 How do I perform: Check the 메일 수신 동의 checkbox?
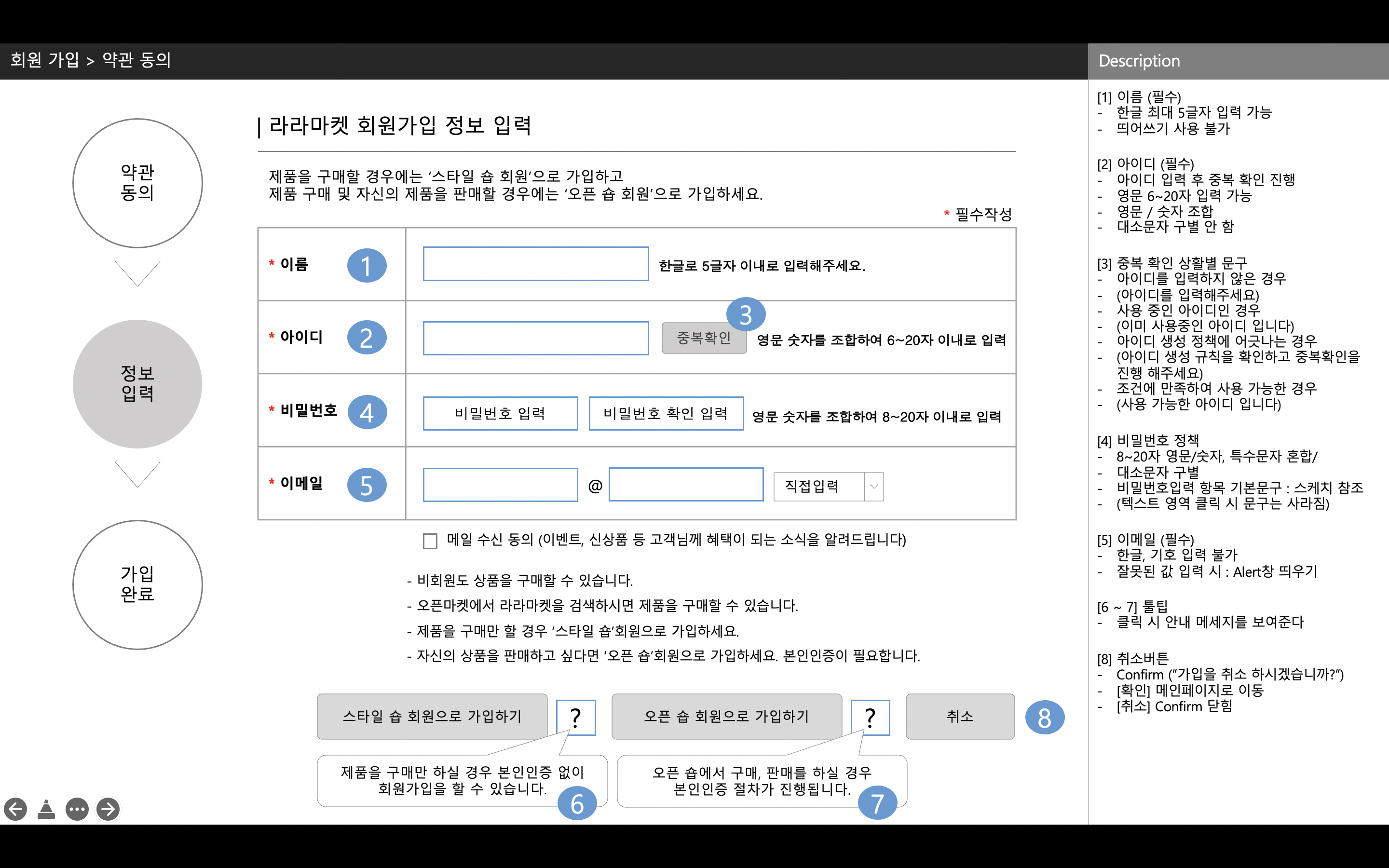[430, 541]
